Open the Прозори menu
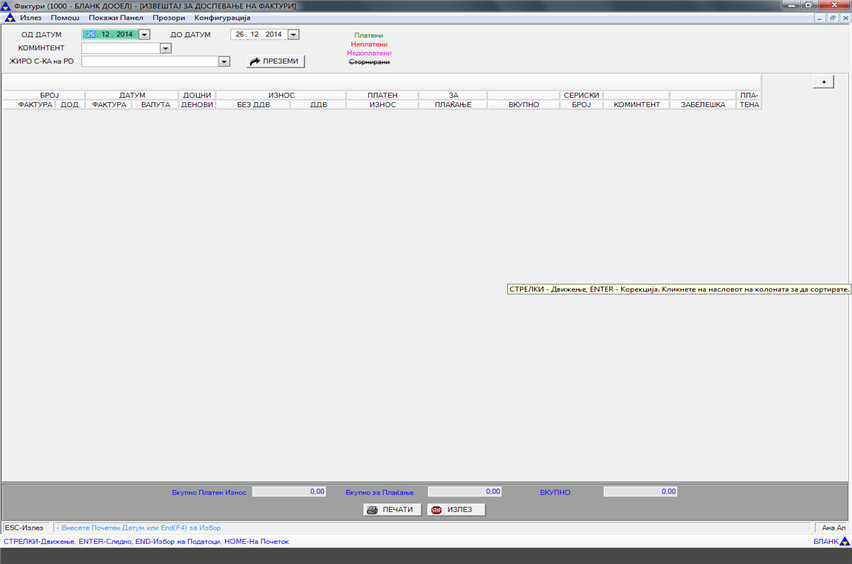 click(x=169, y=18)
